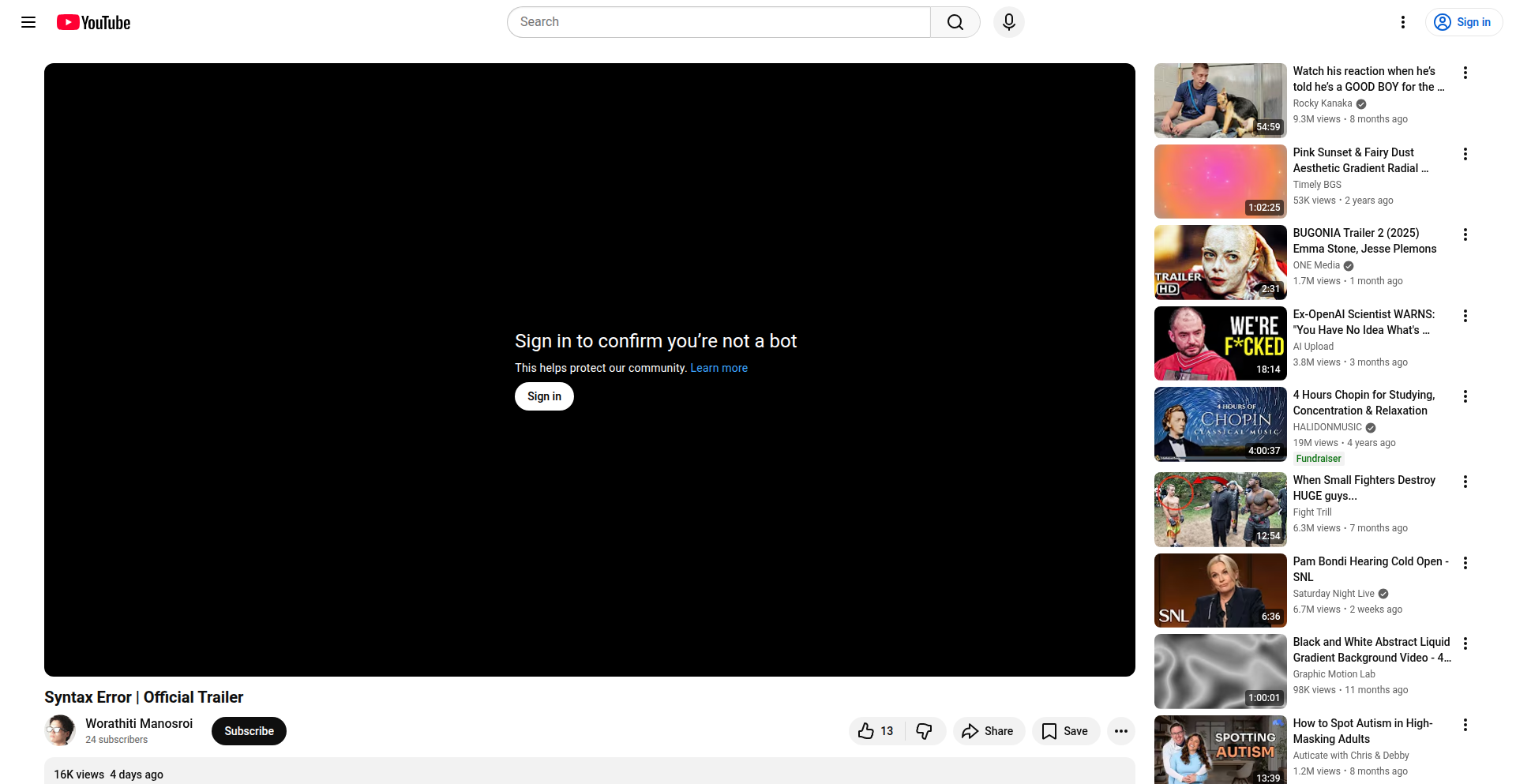Image resolution: width=1516 pixels, height=784 pixels.
Task: Click the thumbs-down dislike icon
Action: (925, 731)
